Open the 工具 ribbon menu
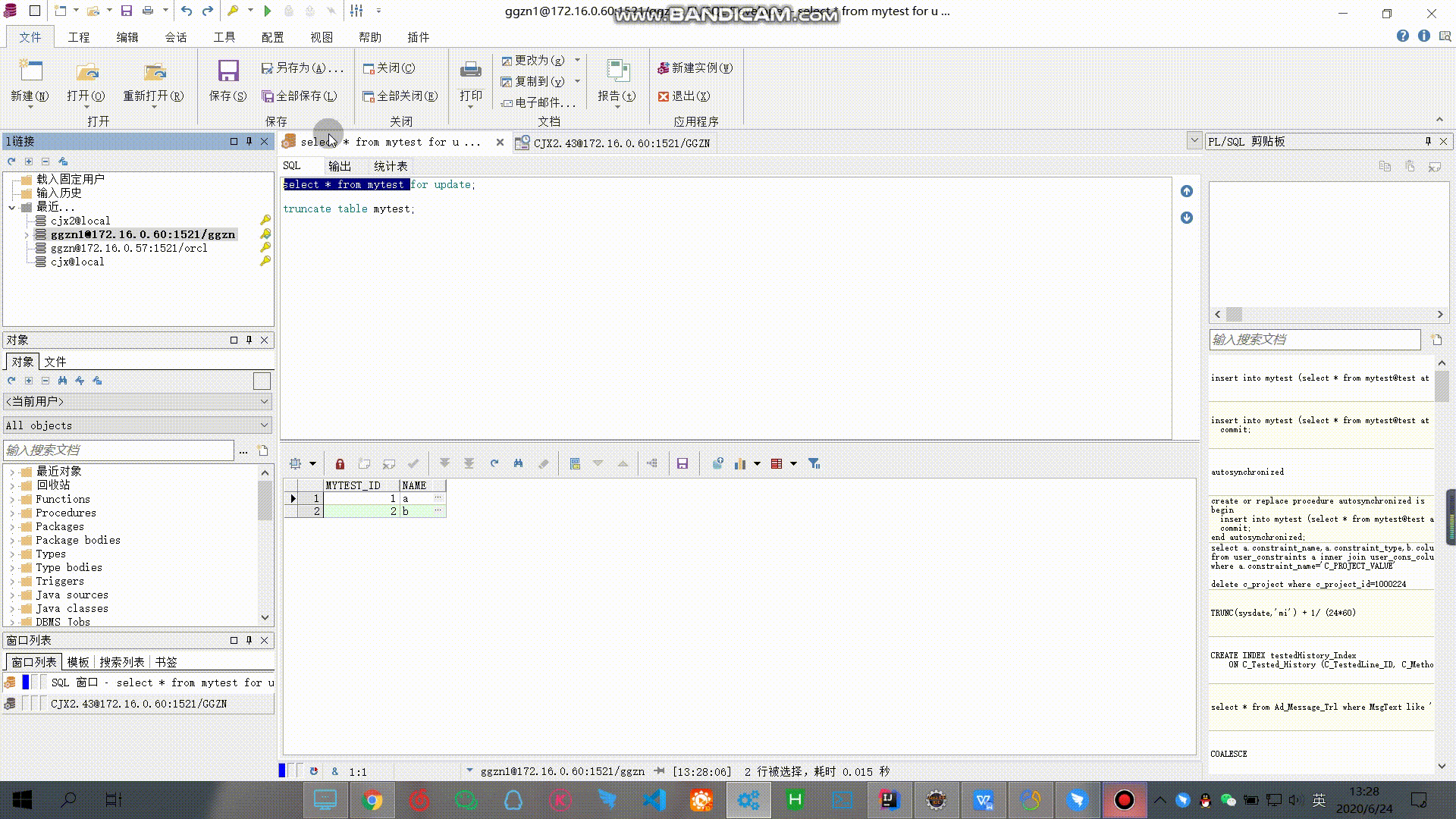The height and width of the screenshot is (819, 1456). tap(224, 36)
